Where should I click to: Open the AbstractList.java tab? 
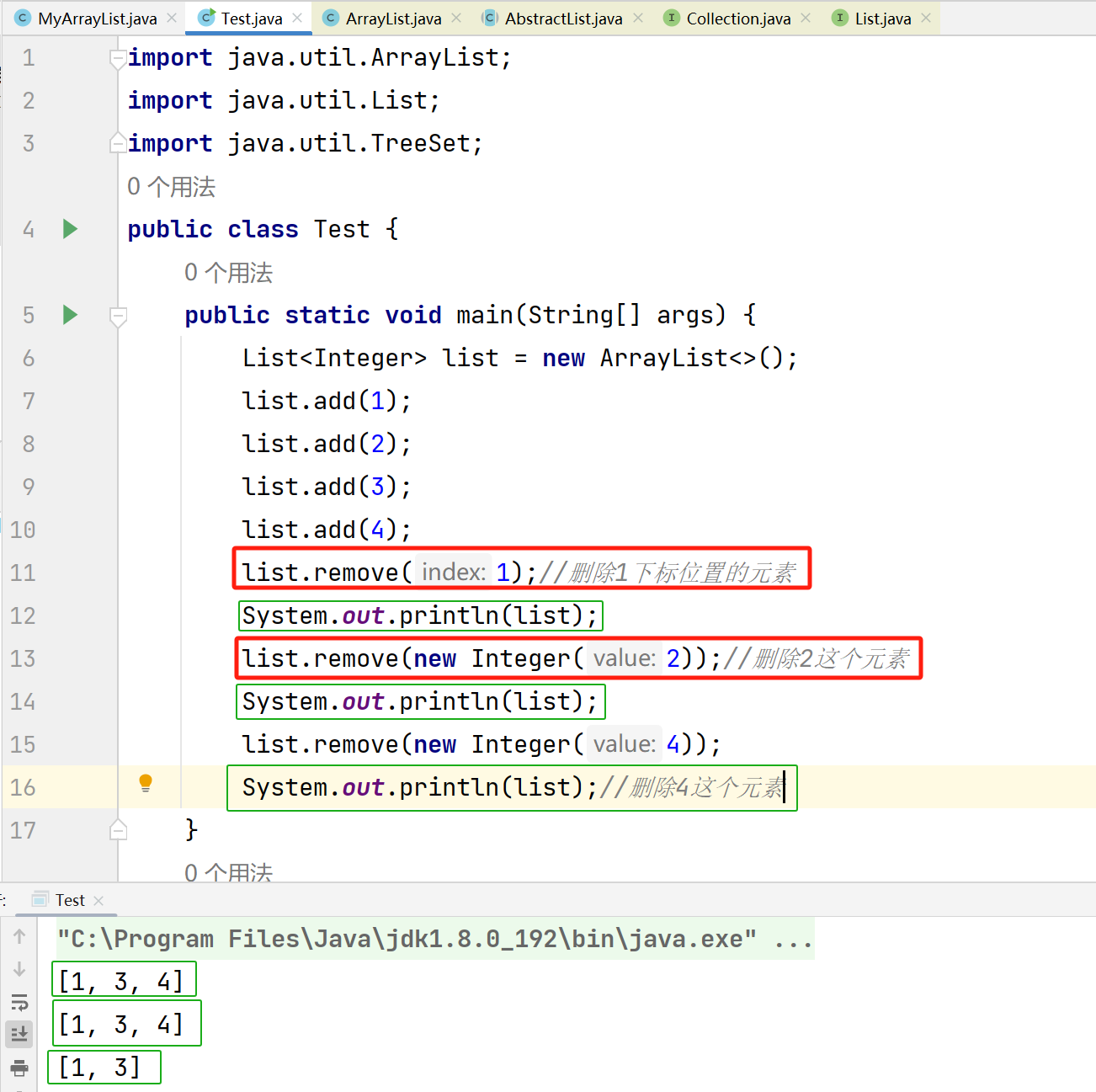click(x=563, y=19)
